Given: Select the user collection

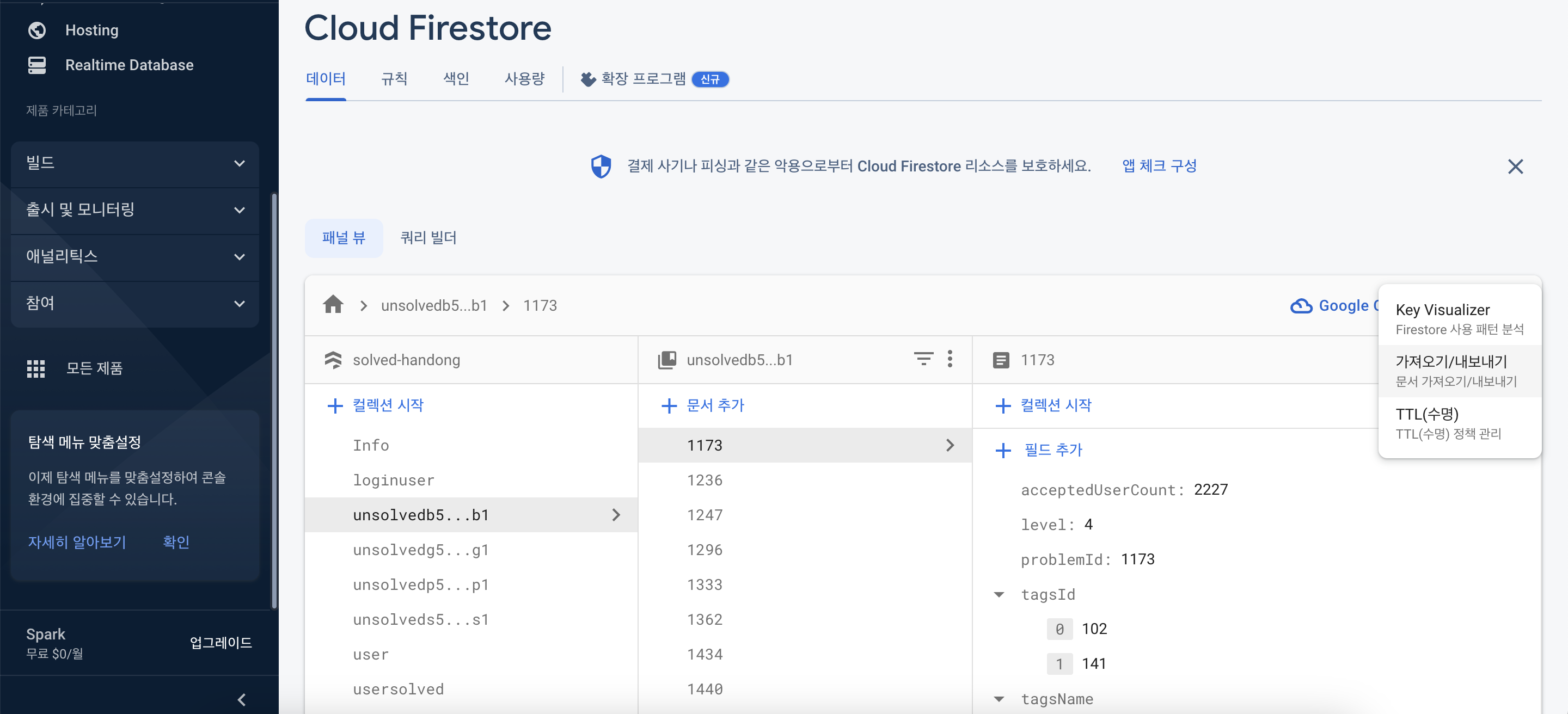Looking at the screenshot, I should coord(471,654).
